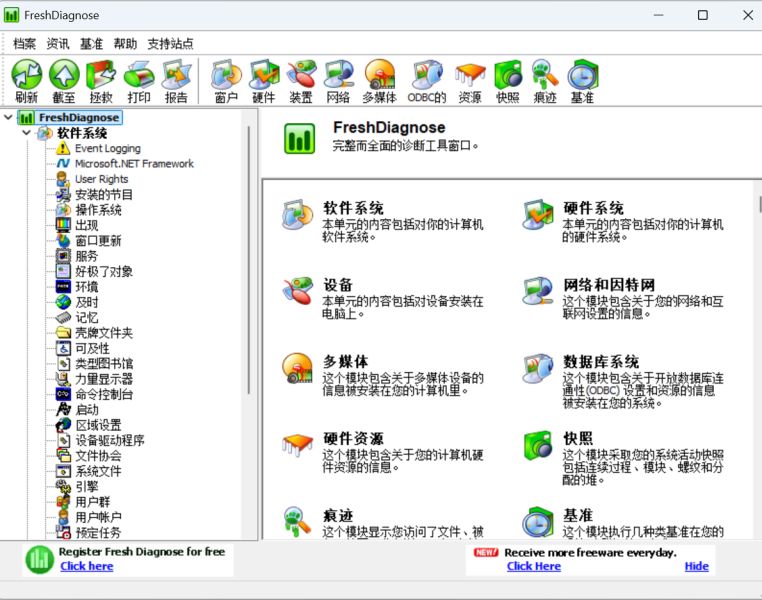Image resolution: width=762 pixels, height=600 pixels.
Task: Open the 帮助 menu
Action: click(125, 44)
